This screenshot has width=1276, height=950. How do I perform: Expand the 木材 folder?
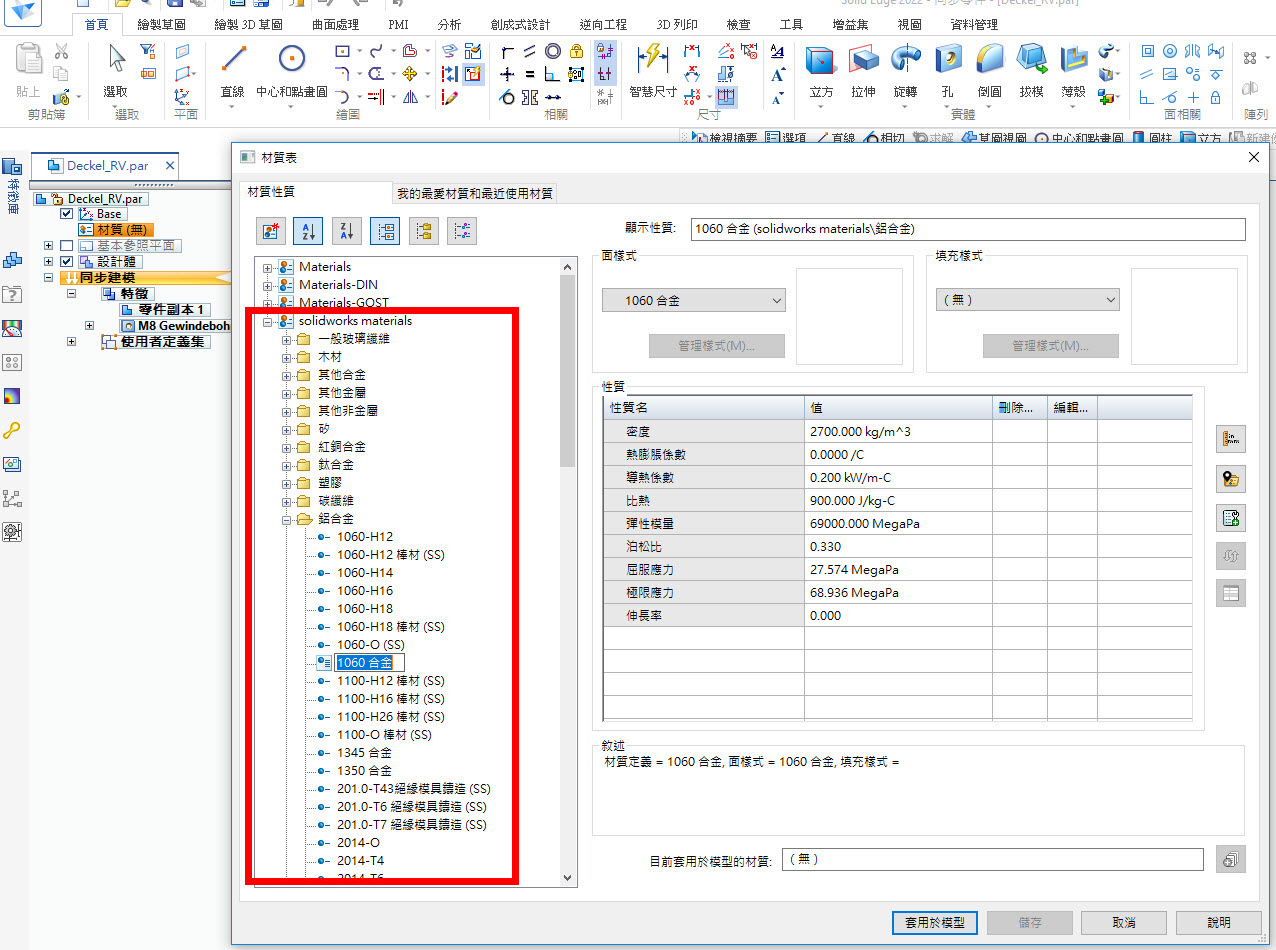tap(286, 357)
